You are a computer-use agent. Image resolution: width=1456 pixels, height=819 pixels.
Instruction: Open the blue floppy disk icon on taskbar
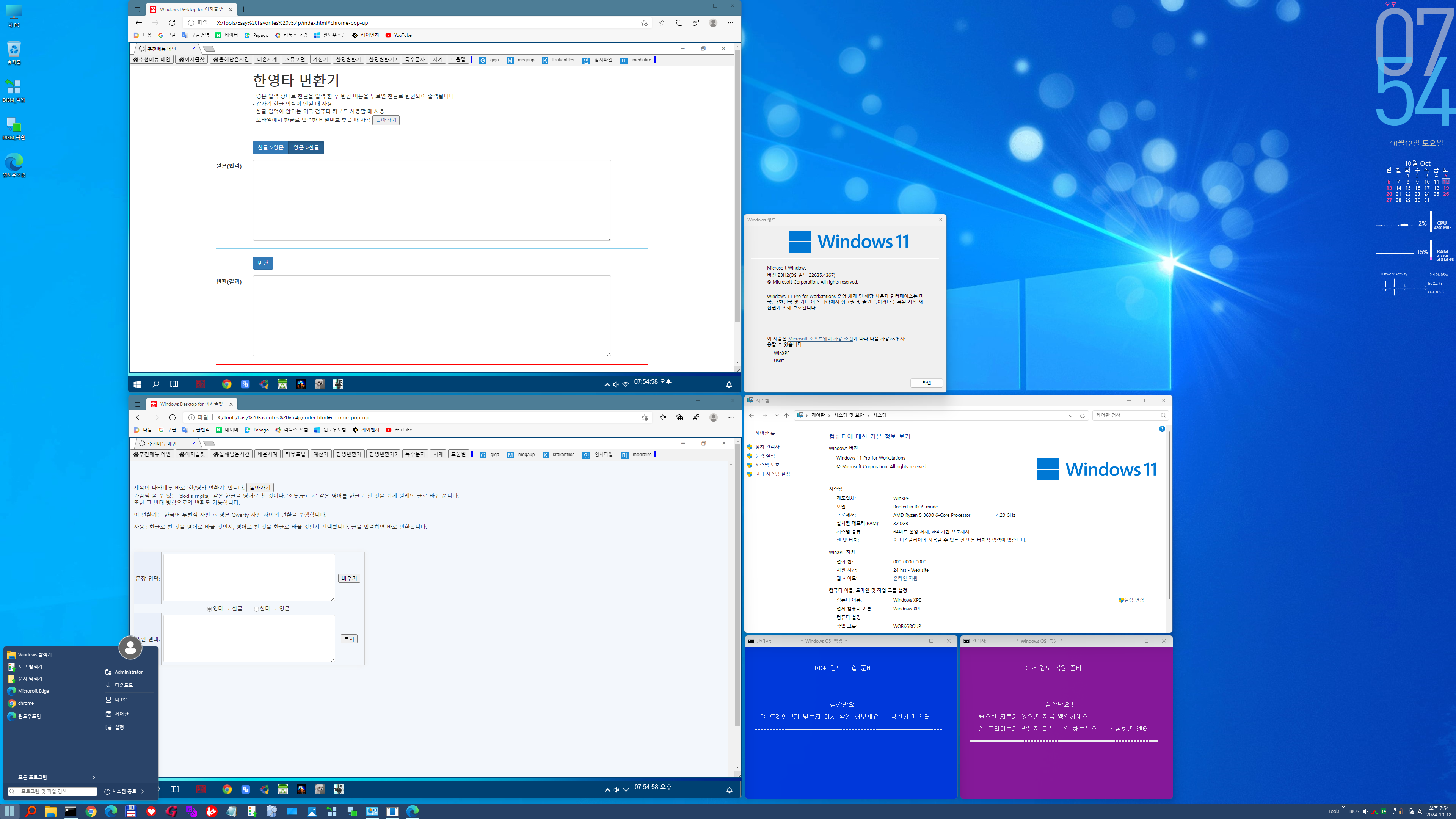click(x=131, y=811)
